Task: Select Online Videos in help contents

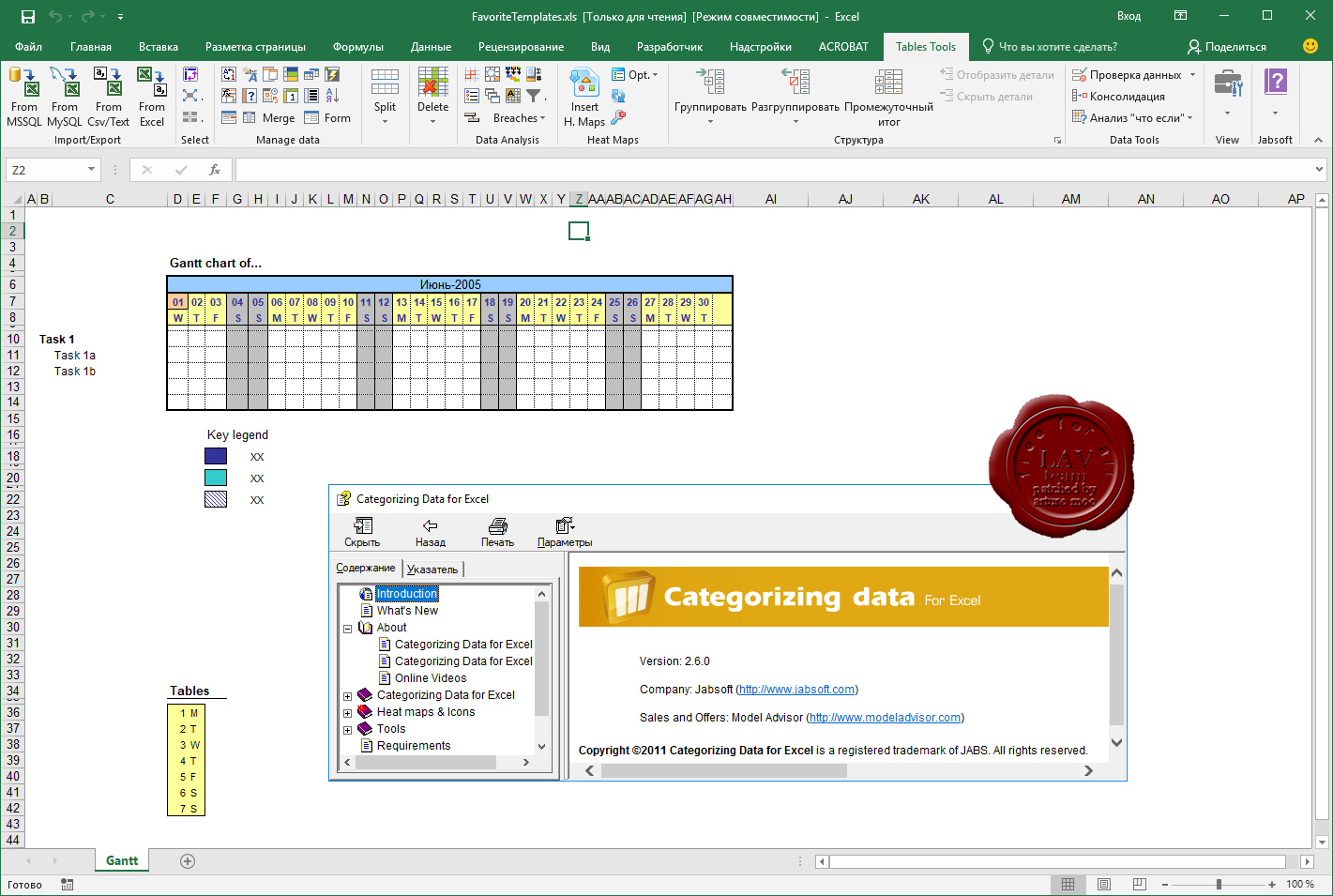Action: [431, 678]
